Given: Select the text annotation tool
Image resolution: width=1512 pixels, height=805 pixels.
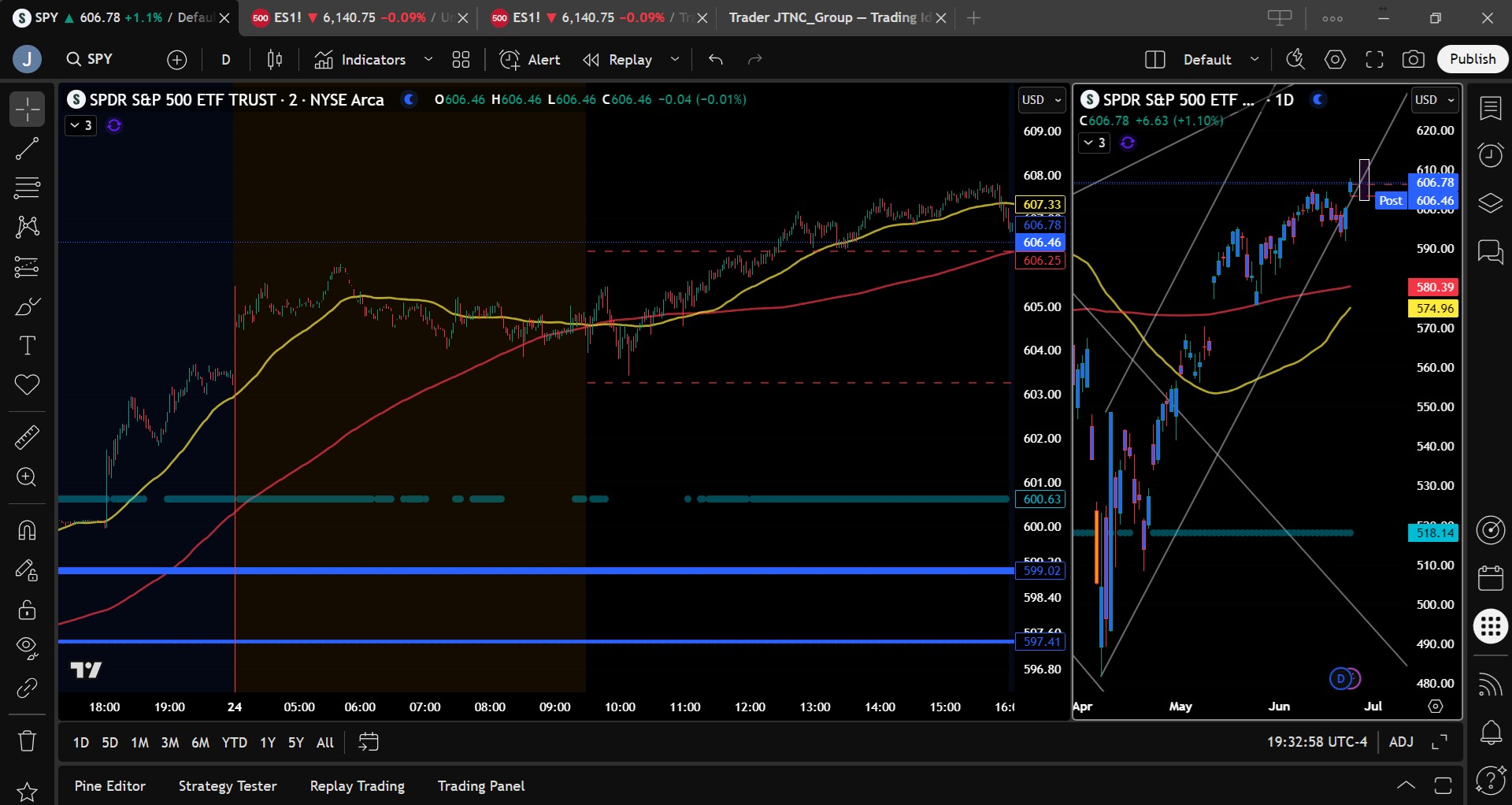Looking at the screenshot, I should coord(27,346).
